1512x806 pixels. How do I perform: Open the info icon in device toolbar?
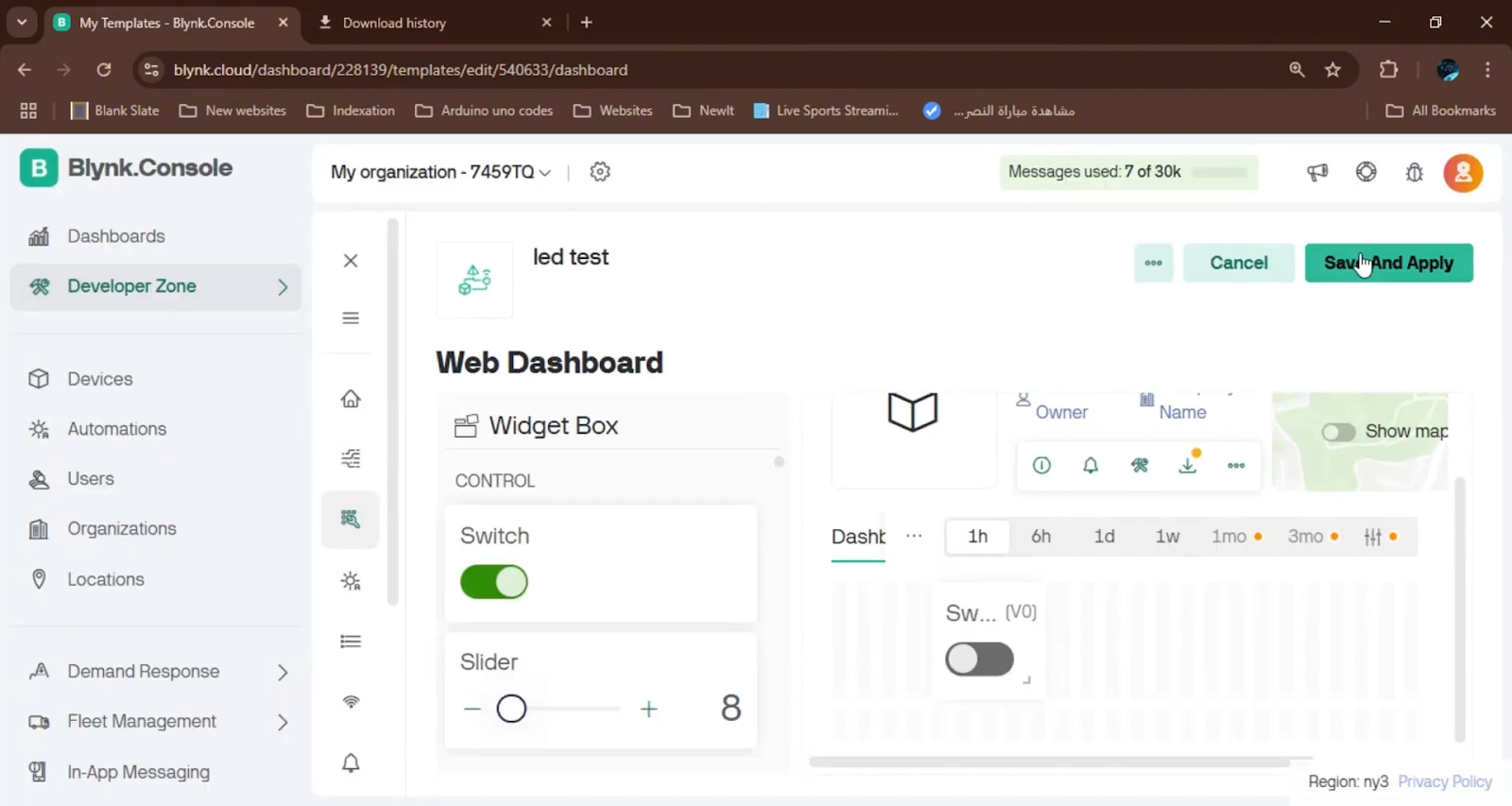tap(1041, 465)
